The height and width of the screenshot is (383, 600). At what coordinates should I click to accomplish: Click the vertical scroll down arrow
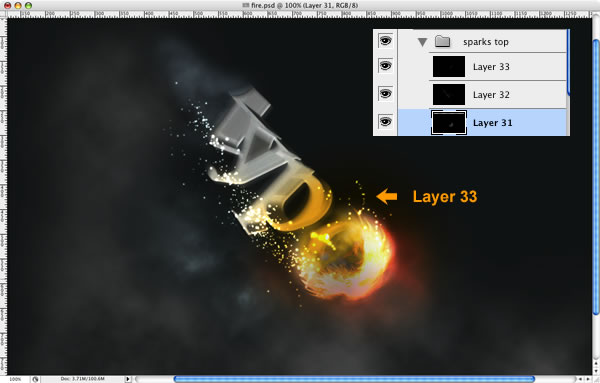(596, 370)
